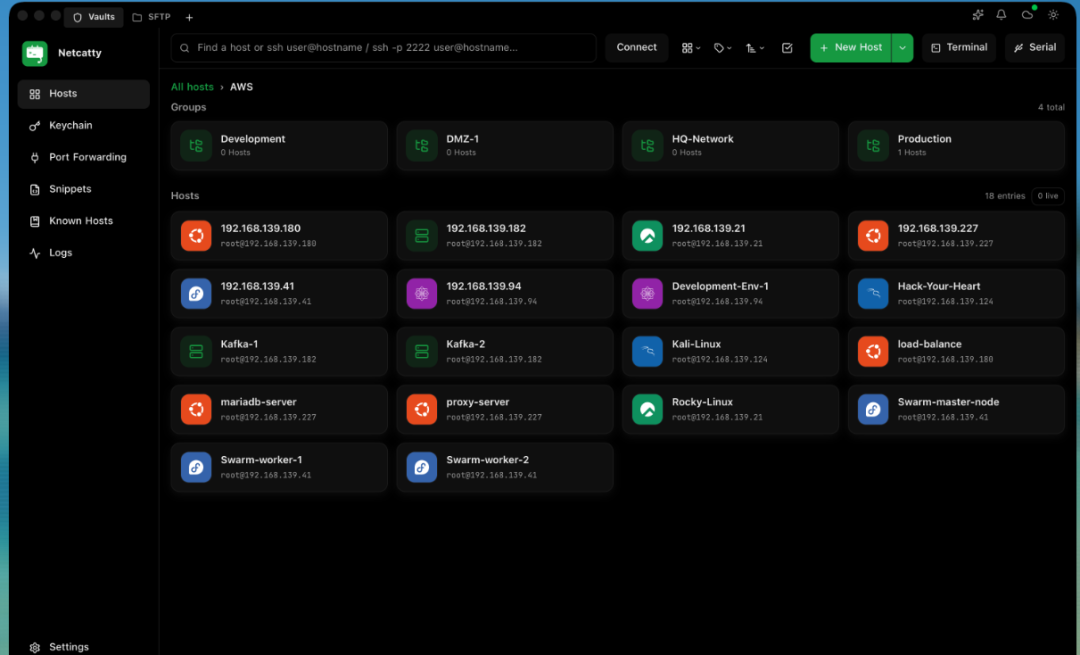Click the 0 live filter badge
The height and width of the screenshot is (655, 1080).
click(x=1048, y=196)
